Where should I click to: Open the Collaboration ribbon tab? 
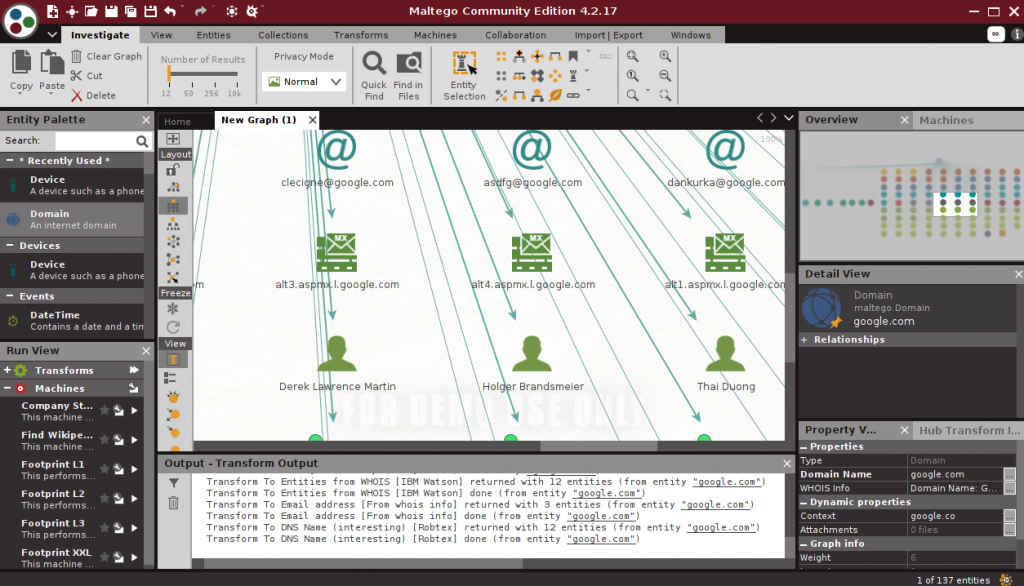click(515, 35)
